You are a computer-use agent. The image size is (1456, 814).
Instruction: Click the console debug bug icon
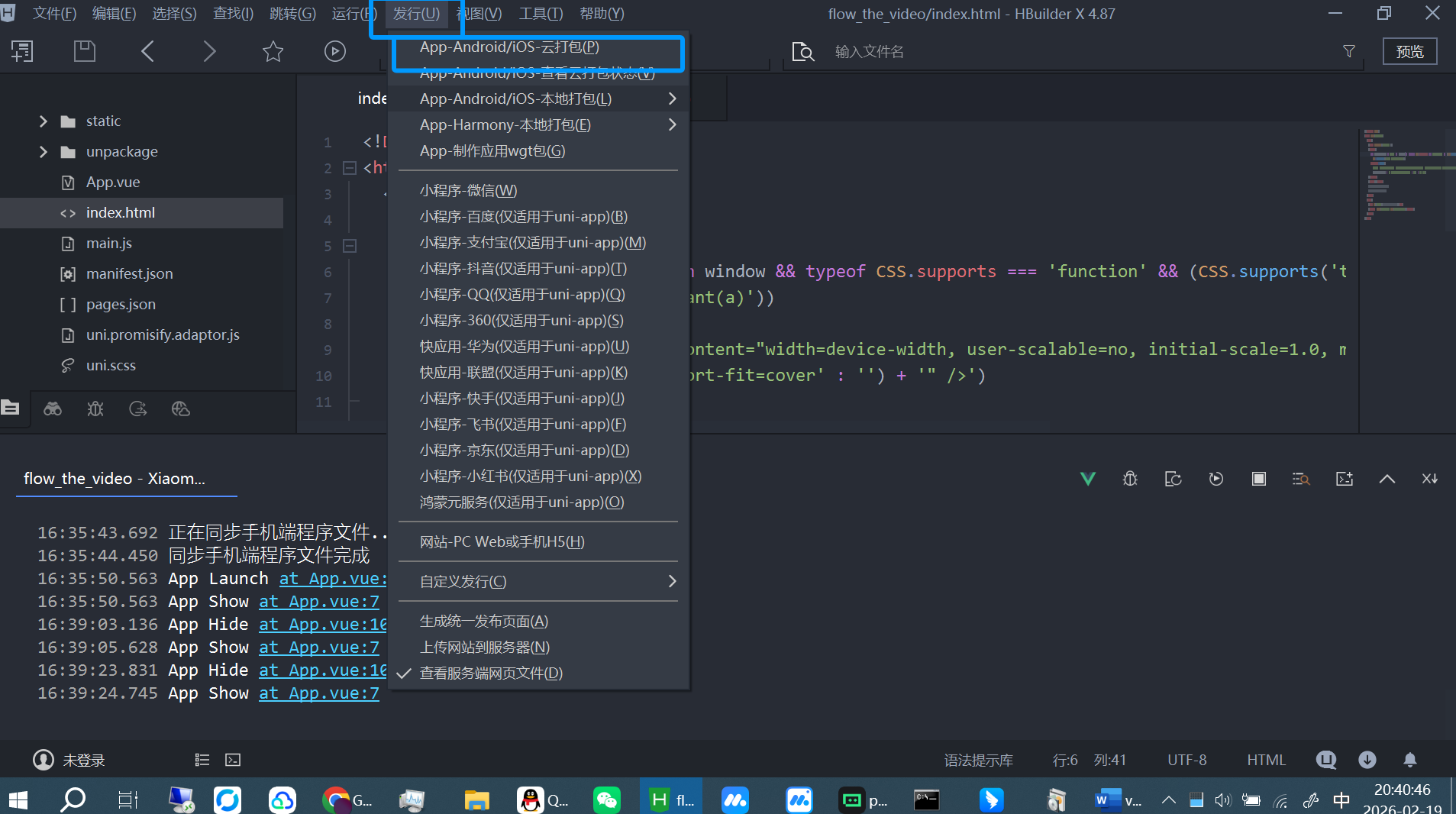(1131, 479)
